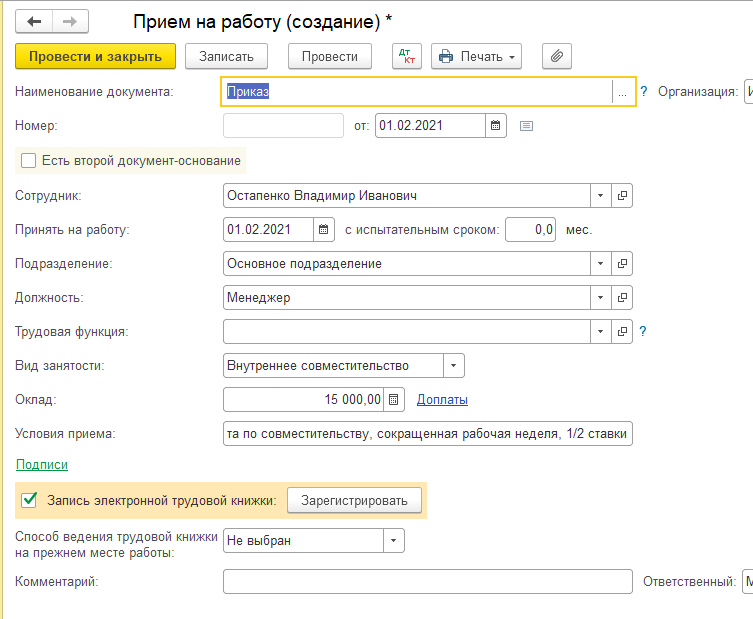Viewport: 753px width, 619px height.
Task: Open calculator in the Оклад field
Action: pyautogui.click(x=394, y=400)
